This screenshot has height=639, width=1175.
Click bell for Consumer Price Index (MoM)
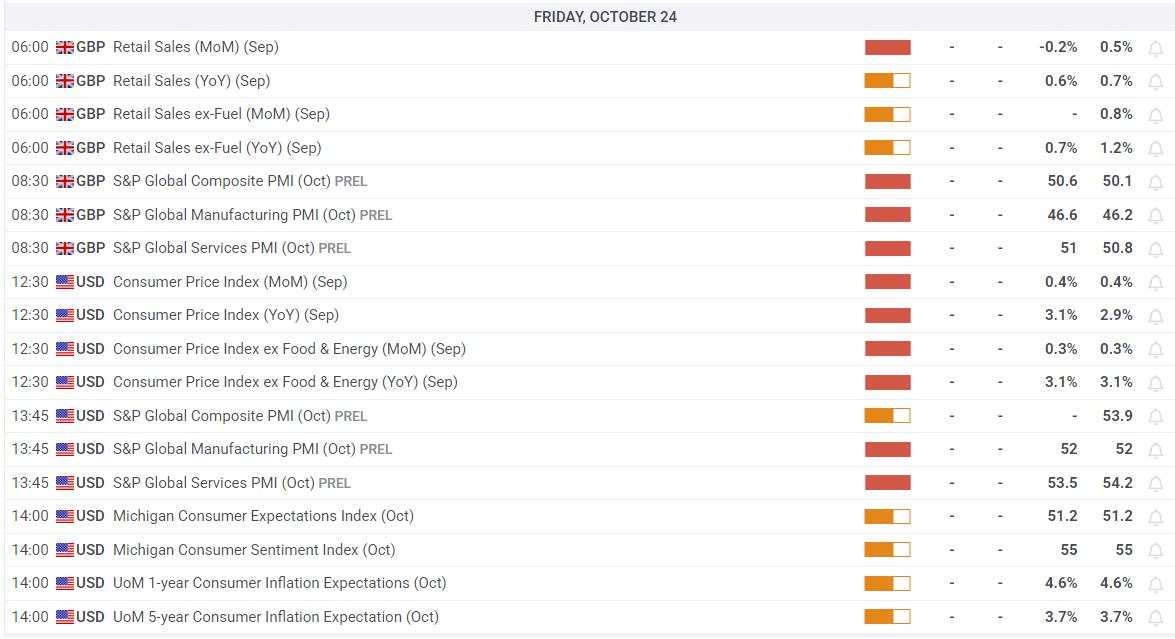[x=1155, y=283]
